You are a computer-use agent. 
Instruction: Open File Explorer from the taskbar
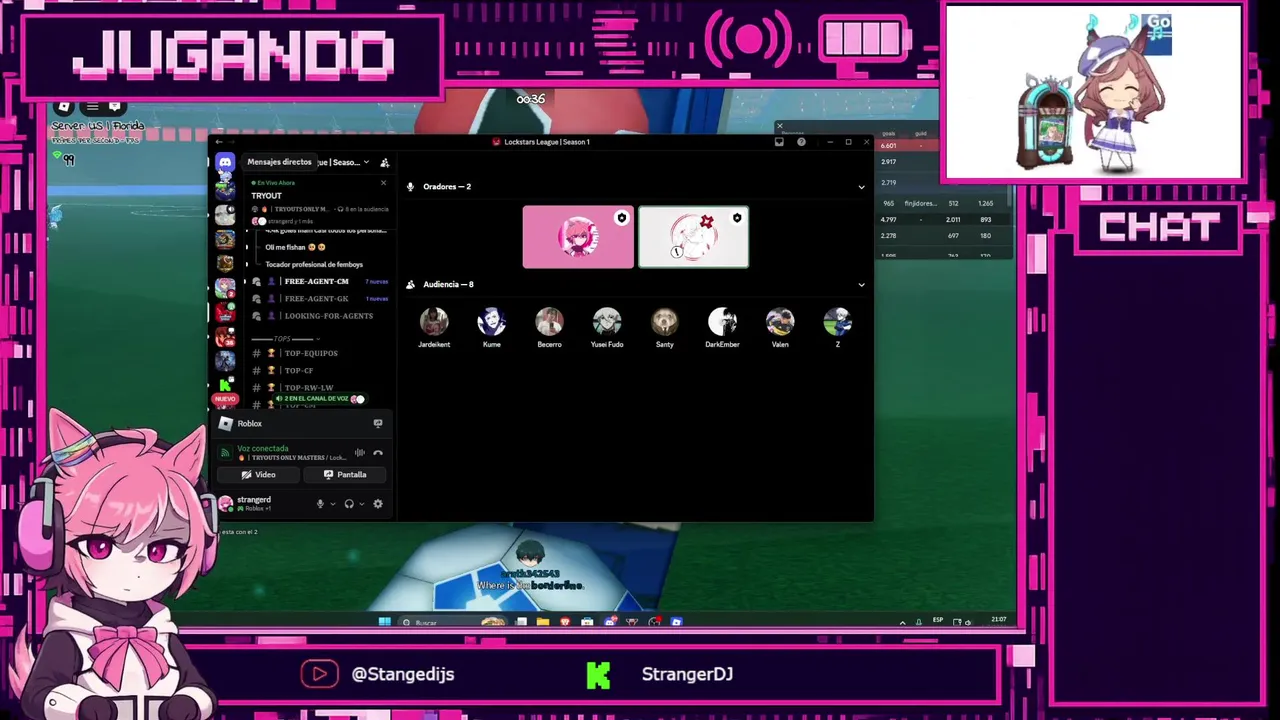click(x=543, y=622)
